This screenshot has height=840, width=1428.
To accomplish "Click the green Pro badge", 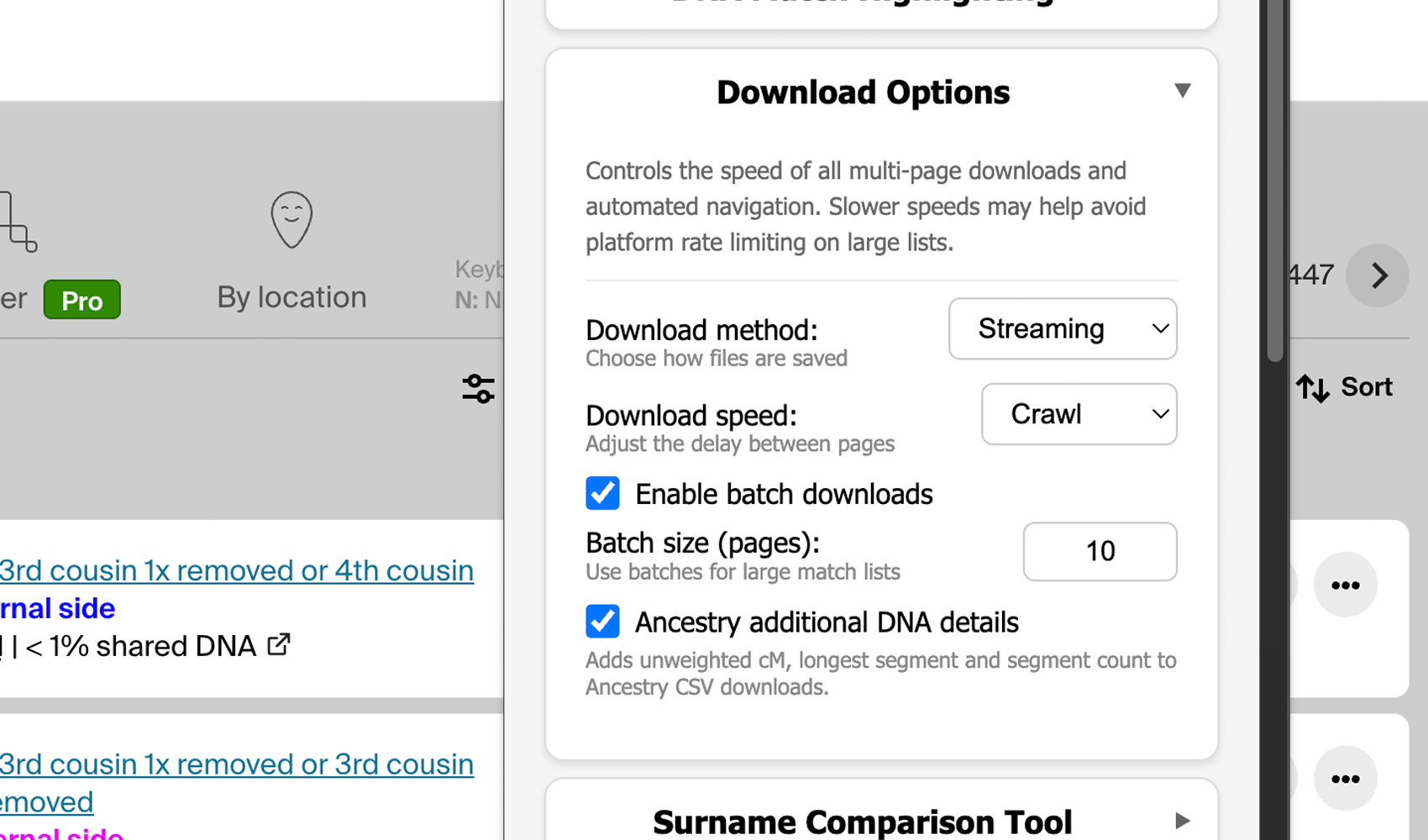I will tap(82, 300).
